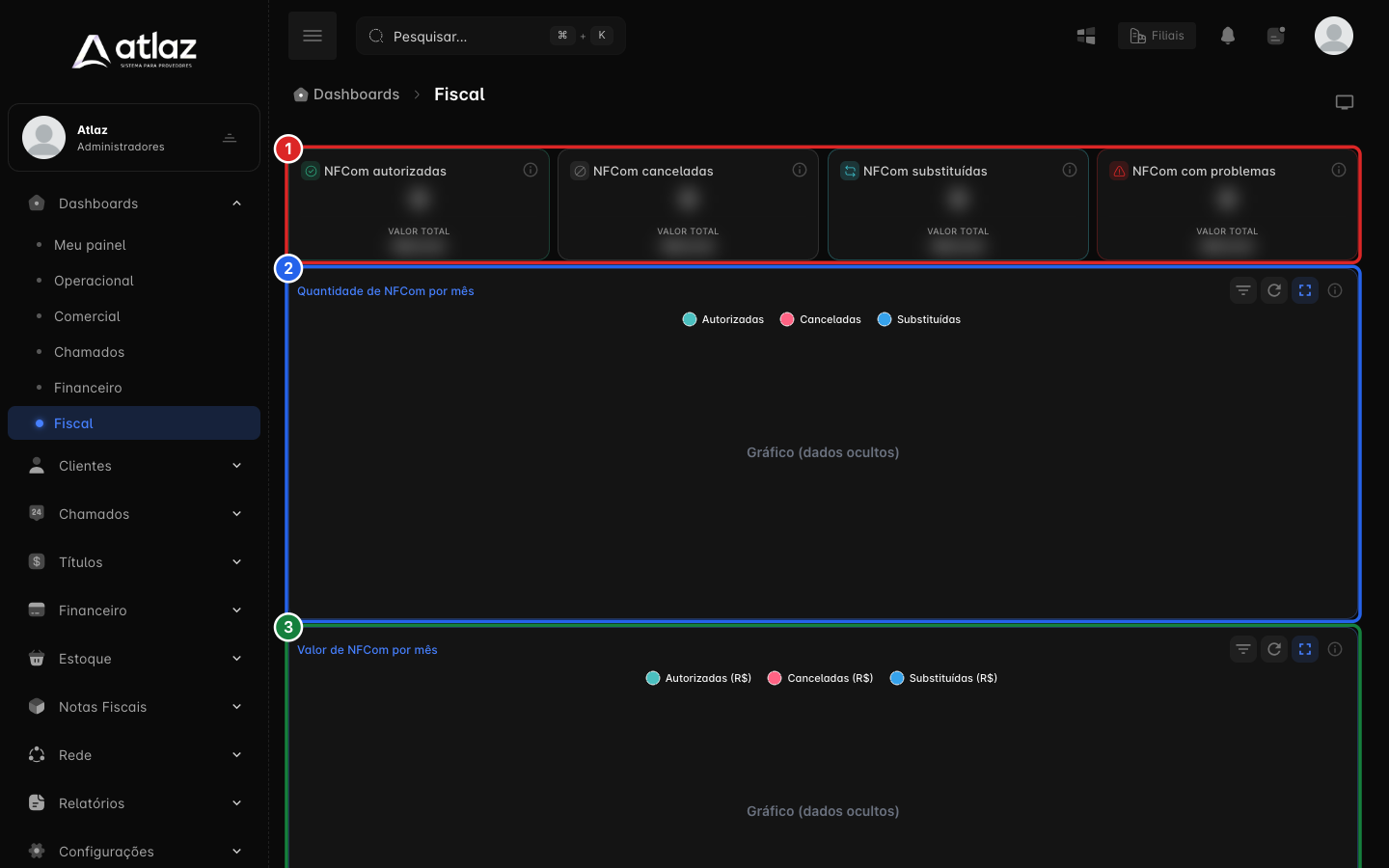This screenshot has width=1389, height=868.
Task: Toggle Canceladas (R$) series in value legend
Action: (821, 678)
